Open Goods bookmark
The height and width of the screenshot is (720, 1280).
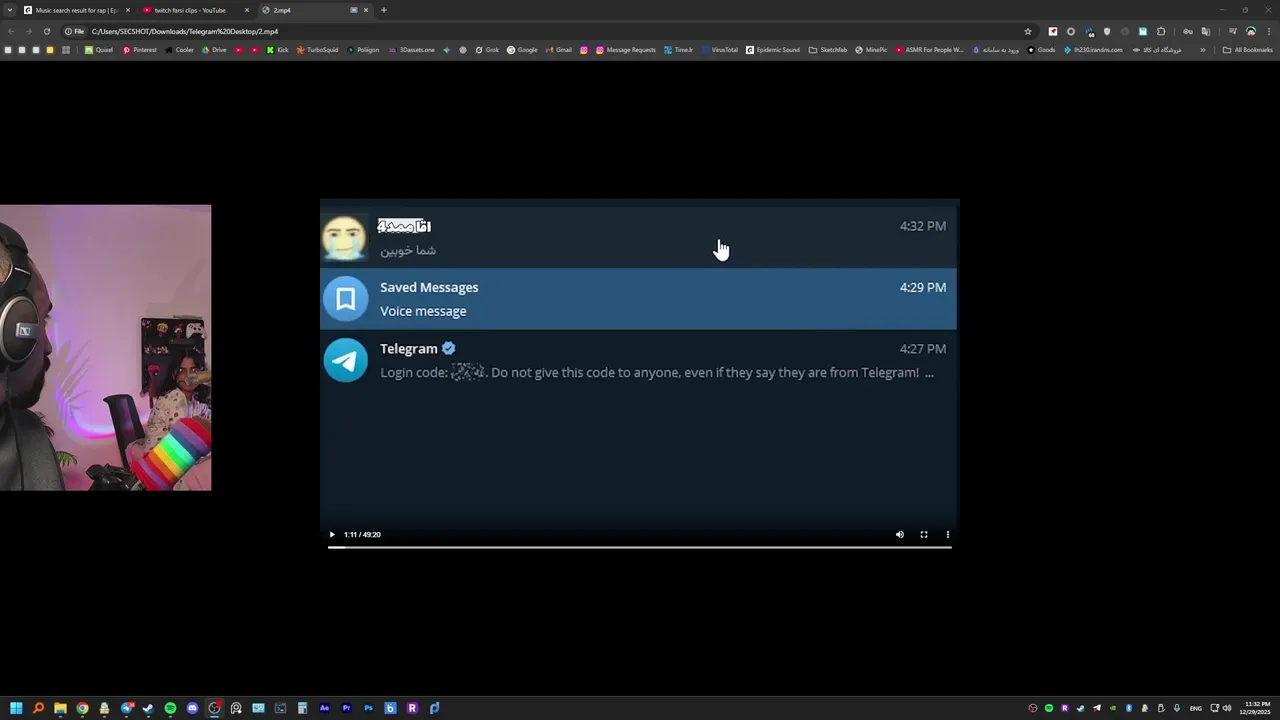click(1042, 49)
